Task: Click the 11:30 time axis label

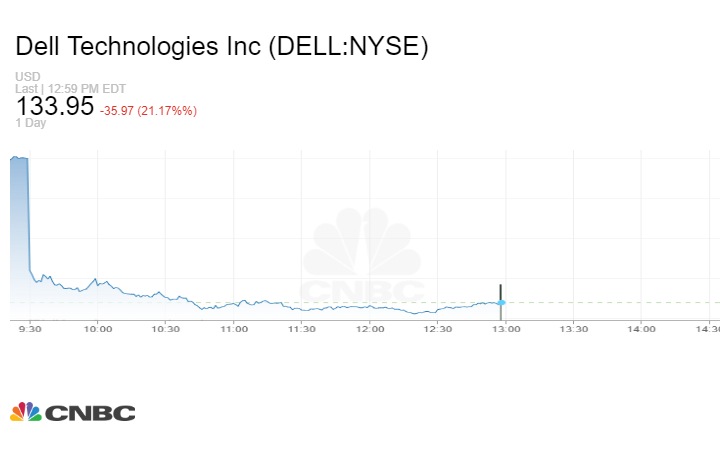Action: (x=301, y=328)
